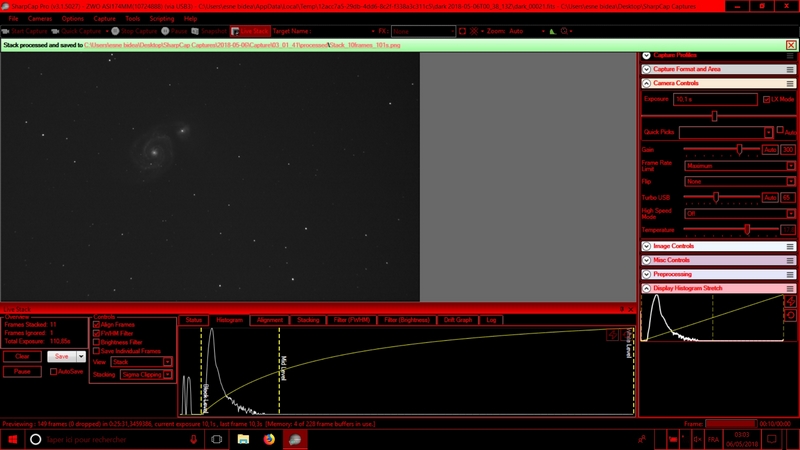Expand the Capture Format and Area section
This screenshot has height=450, width=800.
tap(646, 69)
